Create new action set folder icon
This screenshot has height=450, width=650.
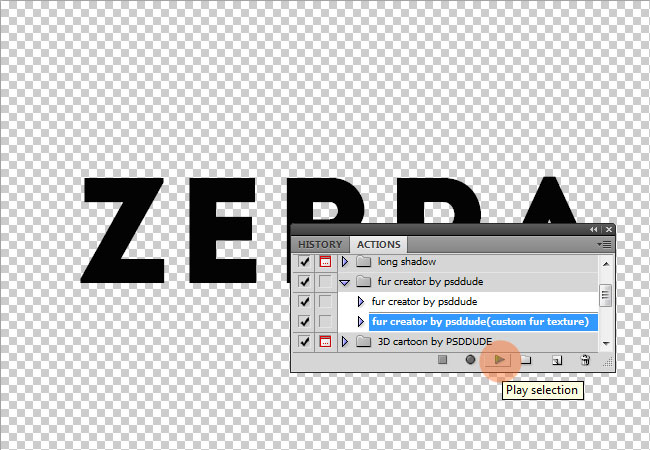526,360
